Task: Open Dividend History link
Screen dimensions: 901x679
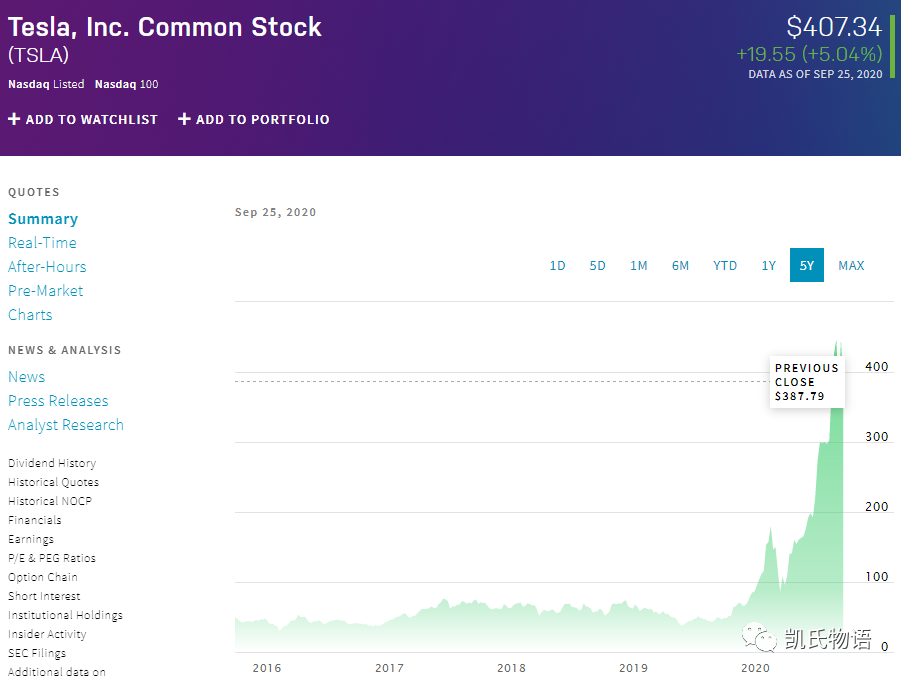Action: (52, 463)
